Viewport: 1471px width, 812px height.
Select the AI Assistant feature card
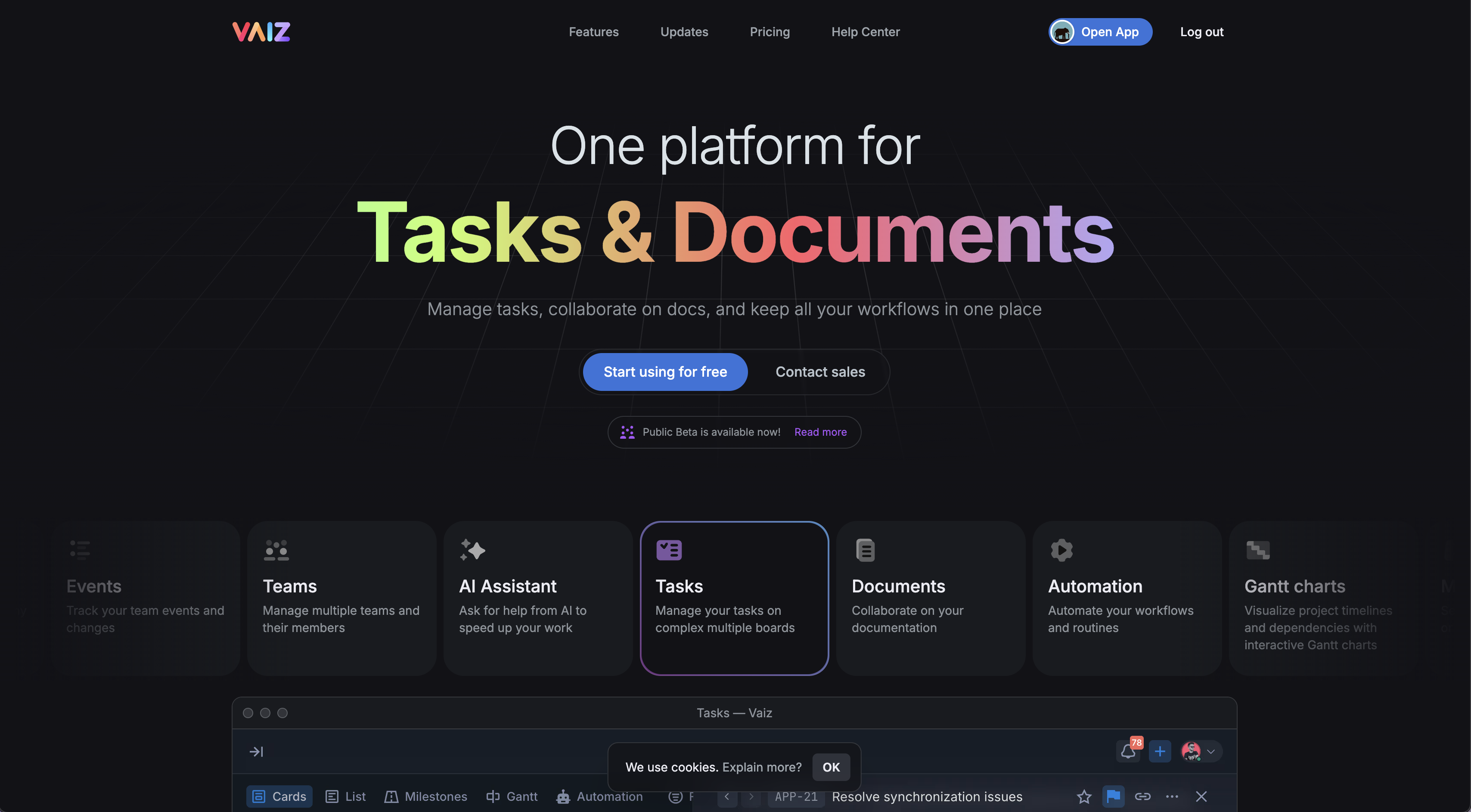click(x=538, y=598)
